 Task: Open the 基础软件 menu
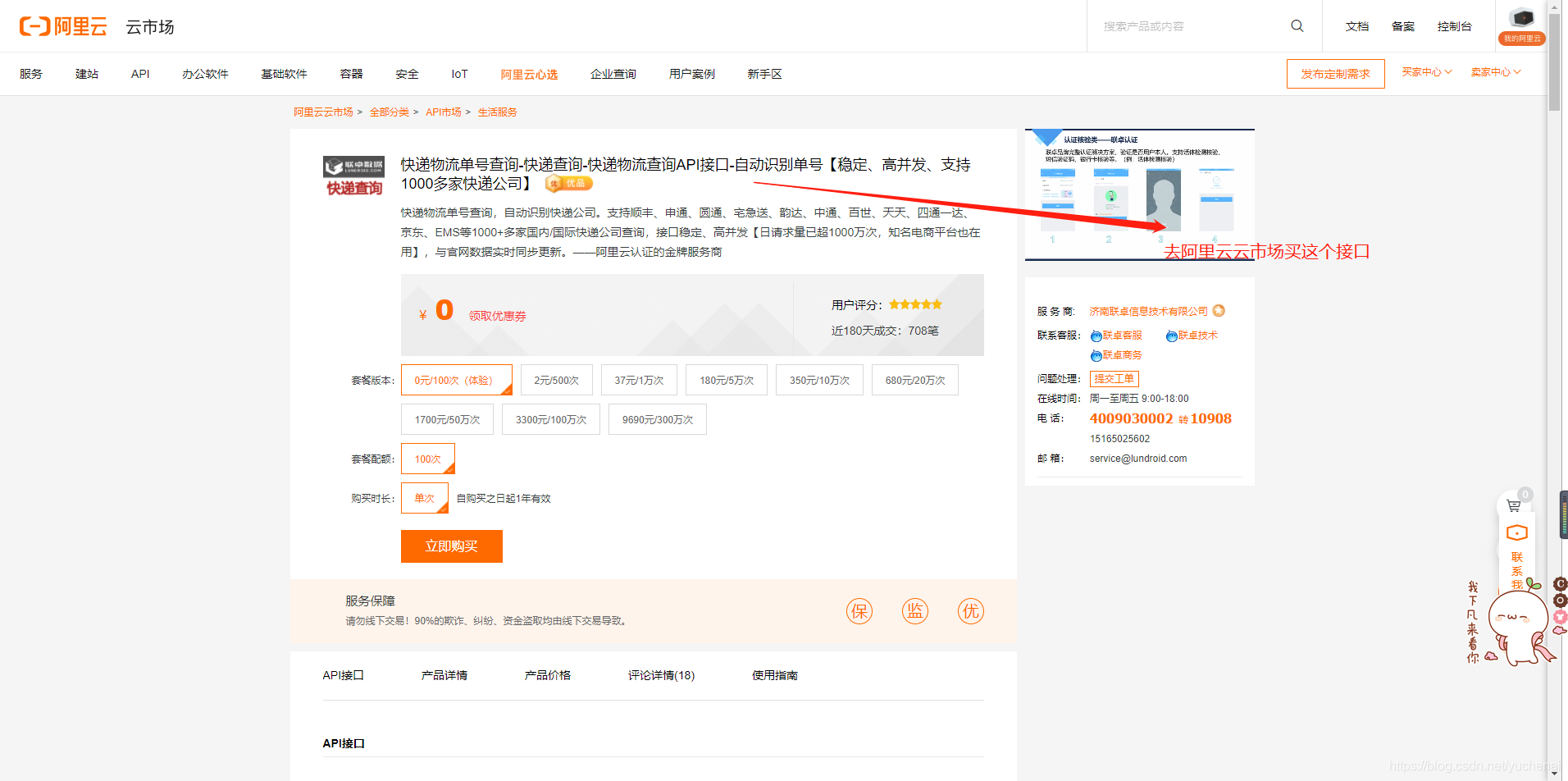[x=284, y=74]
